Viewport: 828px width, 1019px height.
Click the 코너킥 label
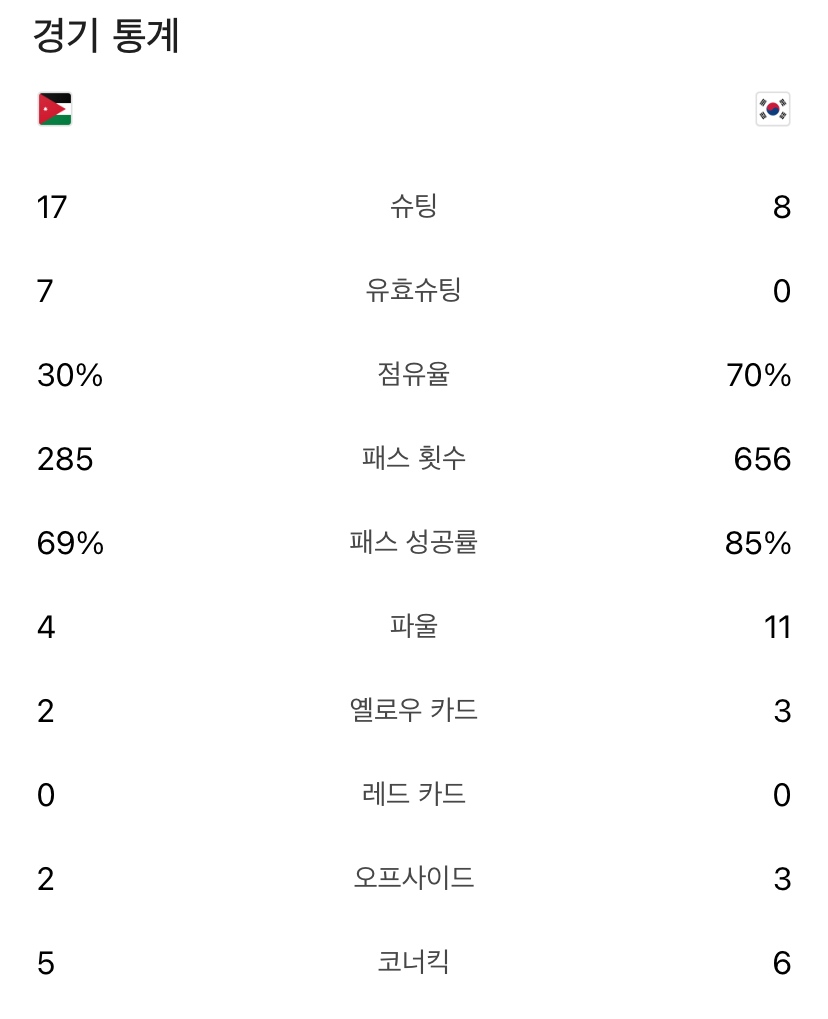(414, 962)
